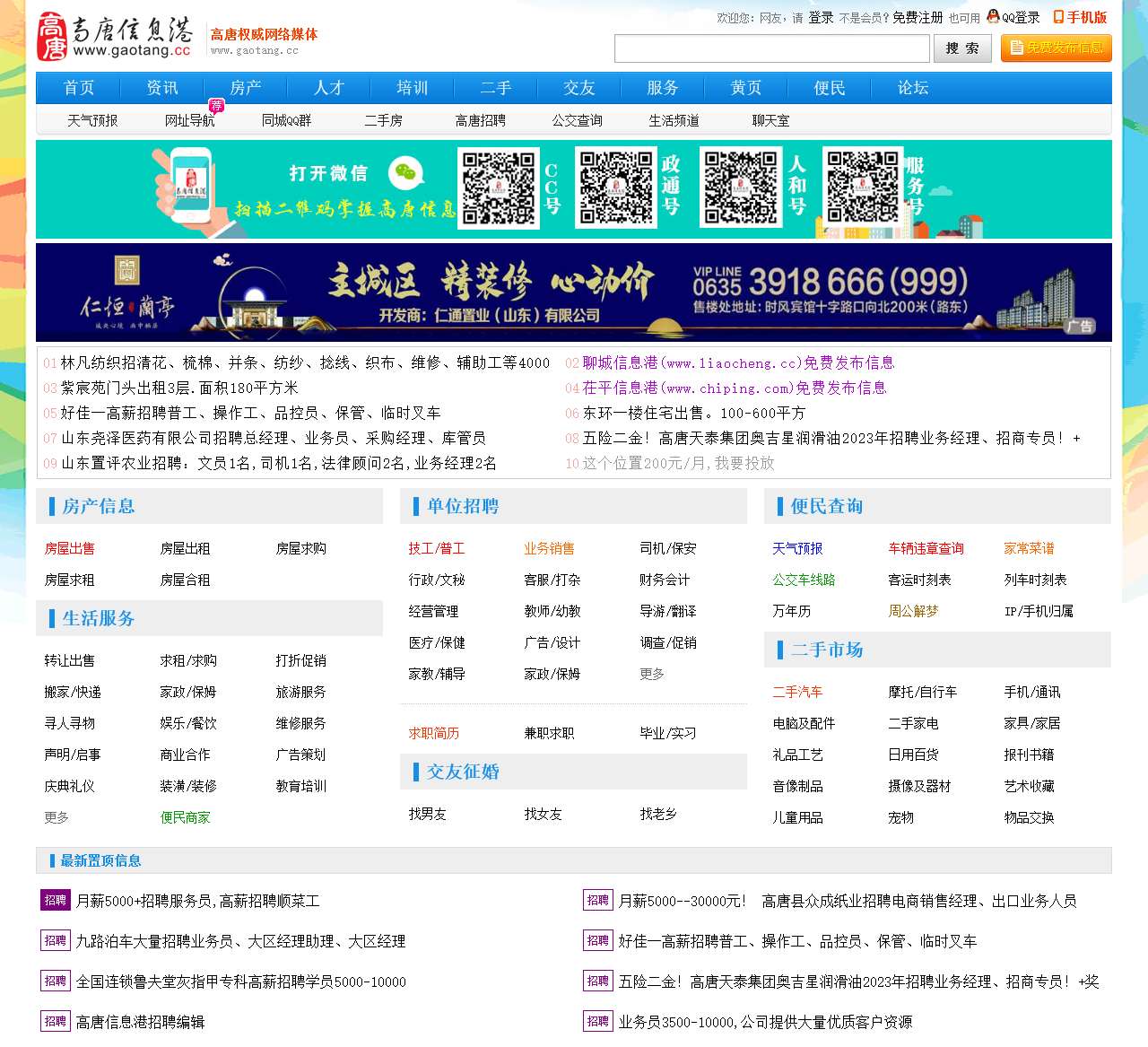Open 公交查询 from the sub-navigation

coord(577,119)
